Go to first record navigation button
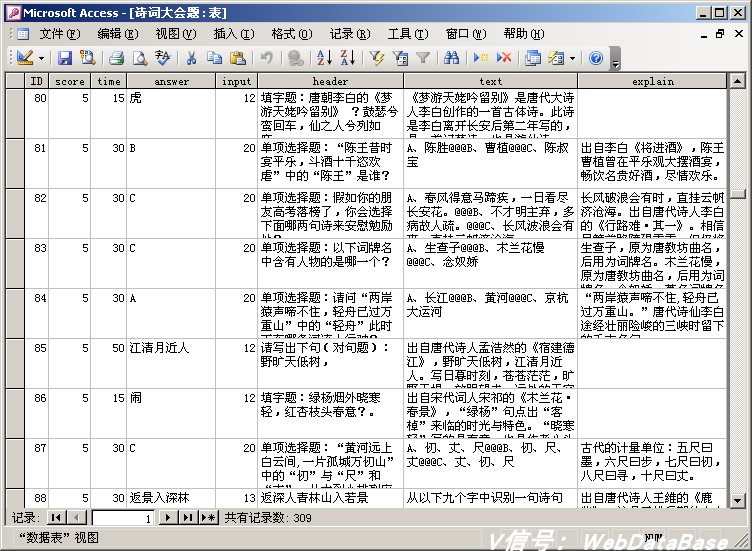 pyautogui.click(x=57, y=517)
